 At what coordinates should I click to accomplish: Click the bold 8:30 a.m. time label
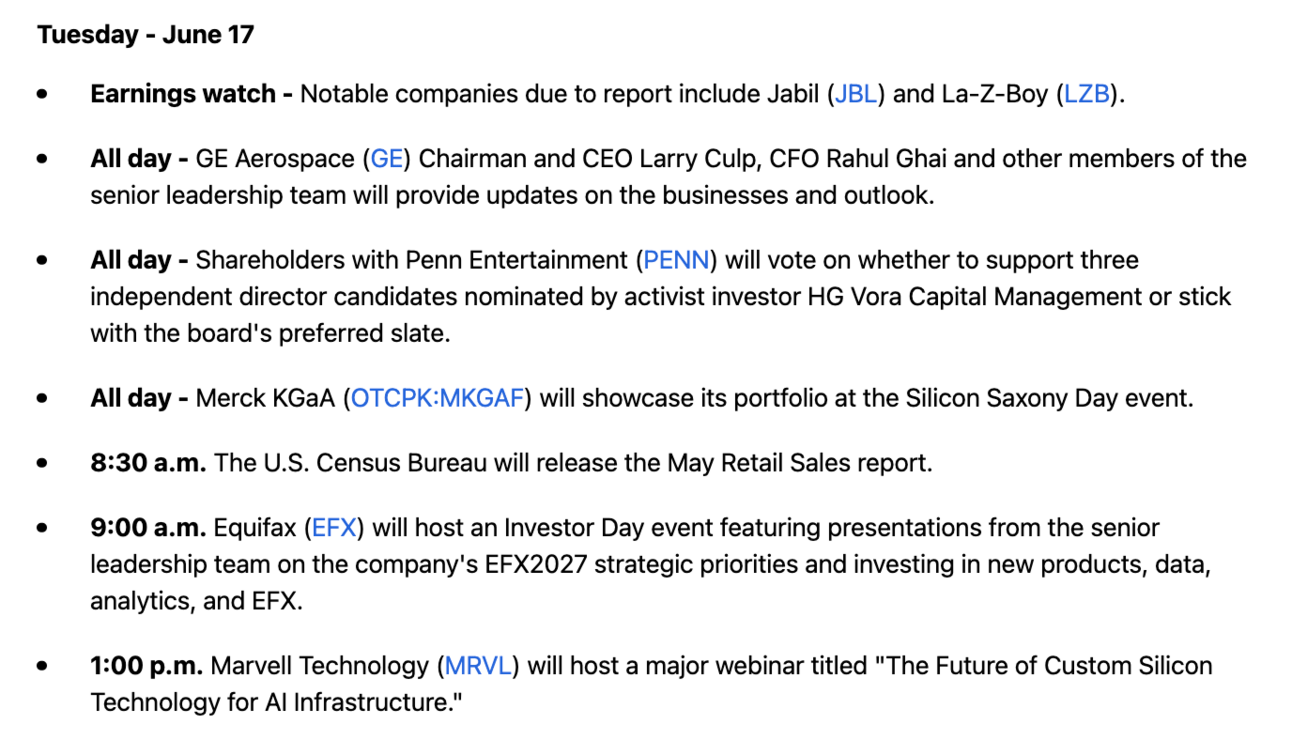click(x=148, y=463)
